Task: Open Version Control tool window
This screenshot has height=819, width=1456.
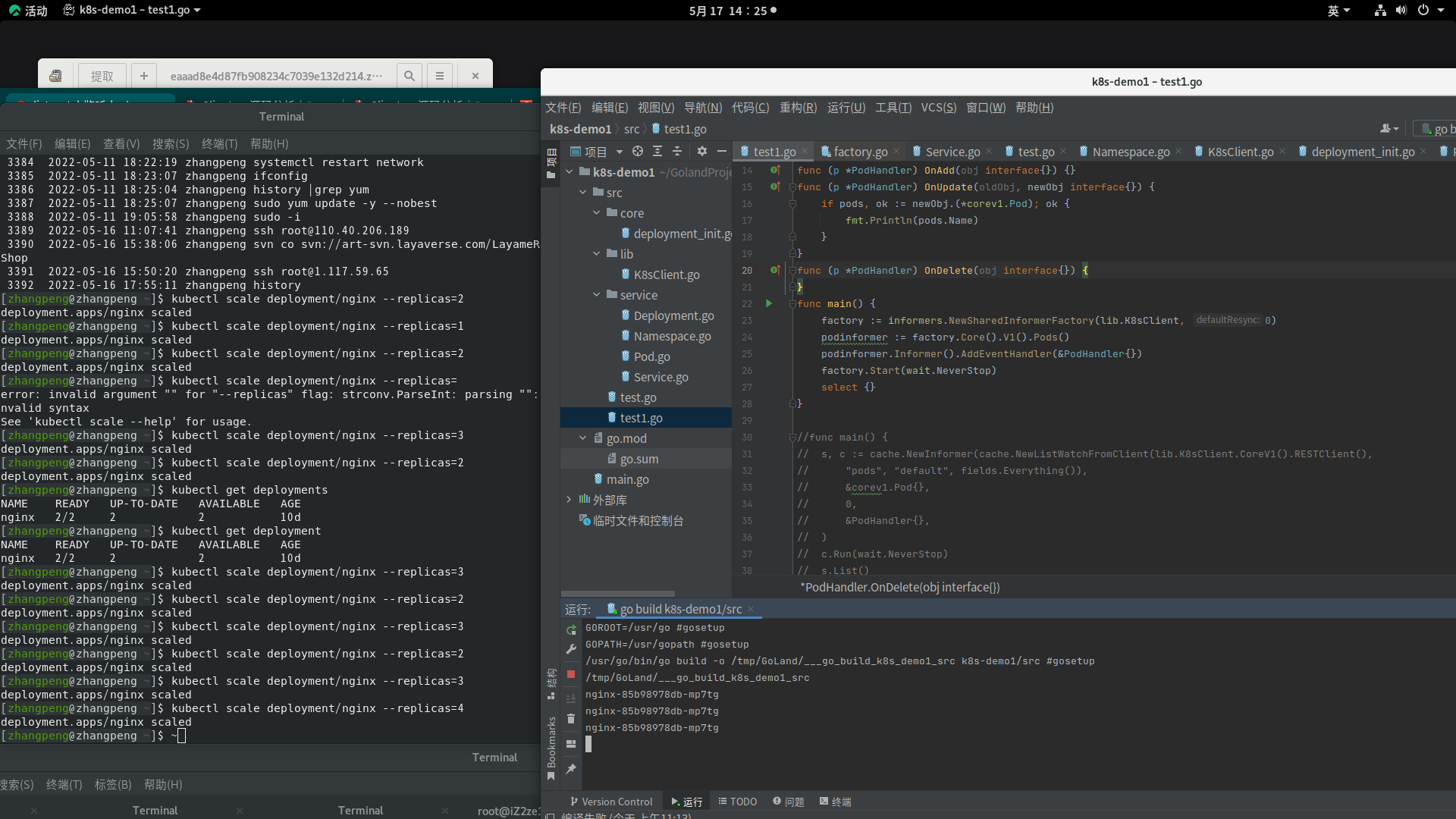Action: pos(611,802)
